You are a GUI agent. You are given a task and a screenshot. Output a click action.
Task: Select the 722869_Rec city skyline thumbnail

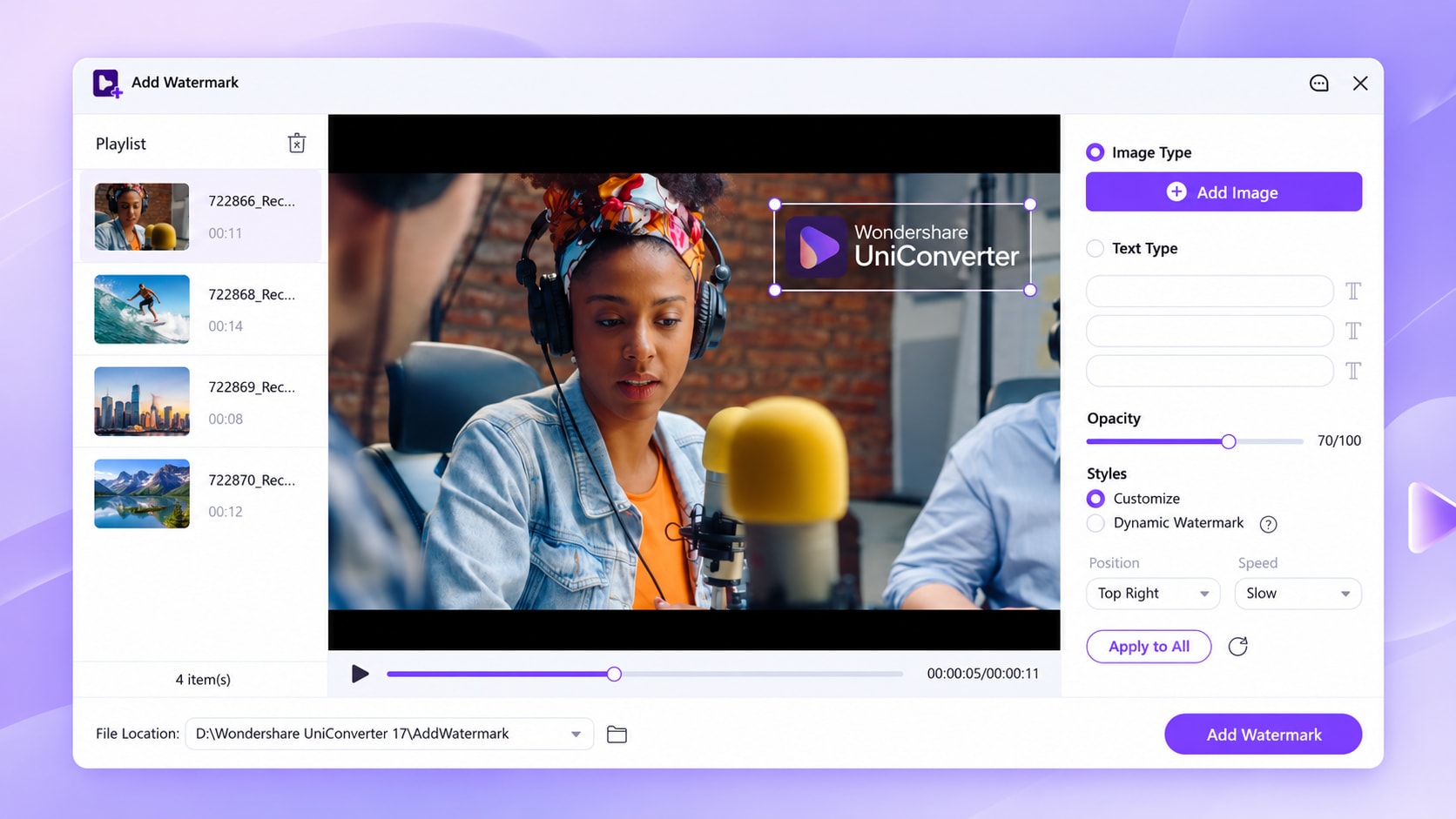point(142,401)
